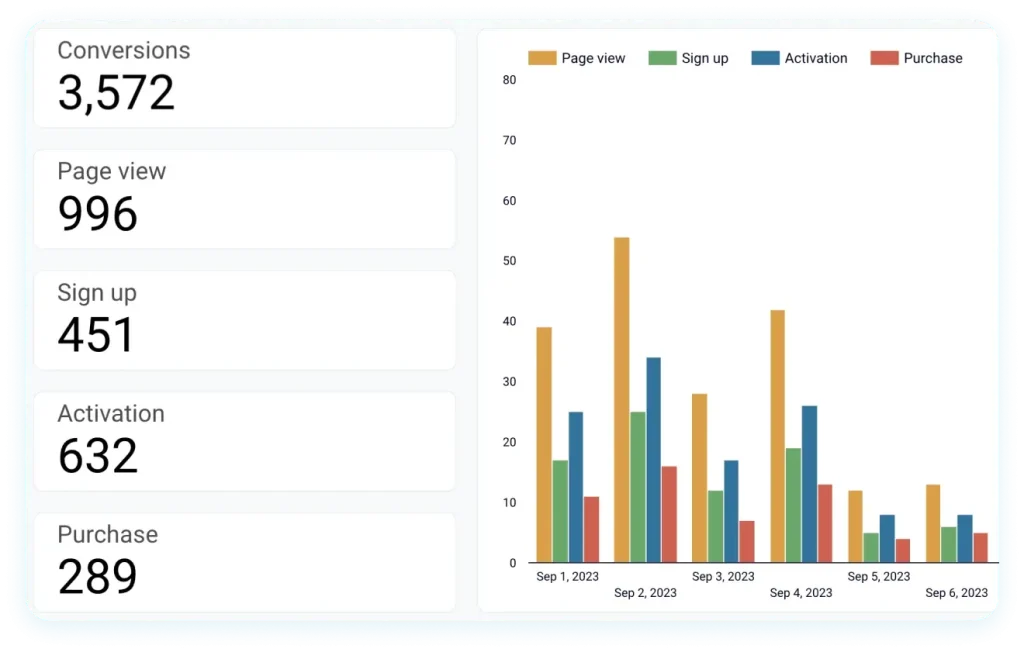Image resolution: width=1024 pixels, height=652 pixels.
Task: Select the 289 purchase value
Action: tap(97, 577)
